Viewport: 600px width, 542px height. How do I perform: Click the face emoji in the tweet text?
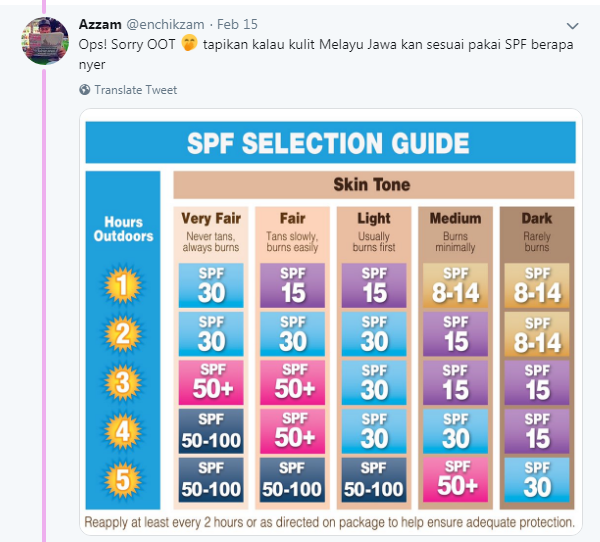click(189, 43)
